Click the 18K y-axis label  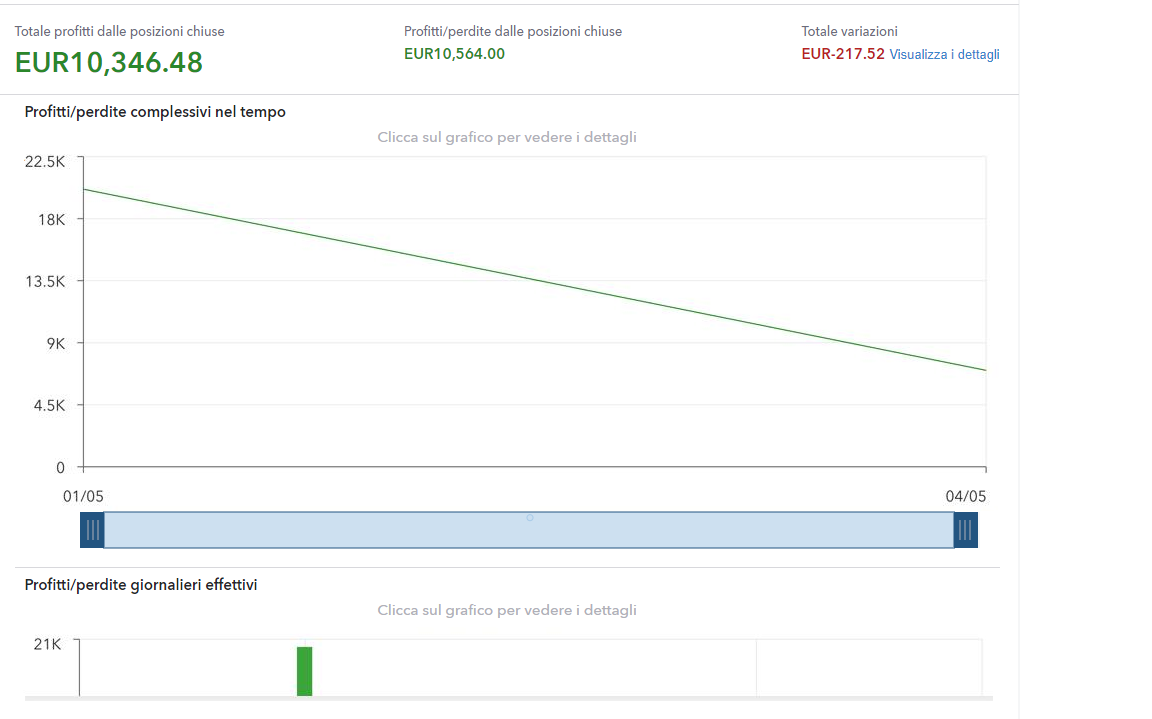[51, 220]
